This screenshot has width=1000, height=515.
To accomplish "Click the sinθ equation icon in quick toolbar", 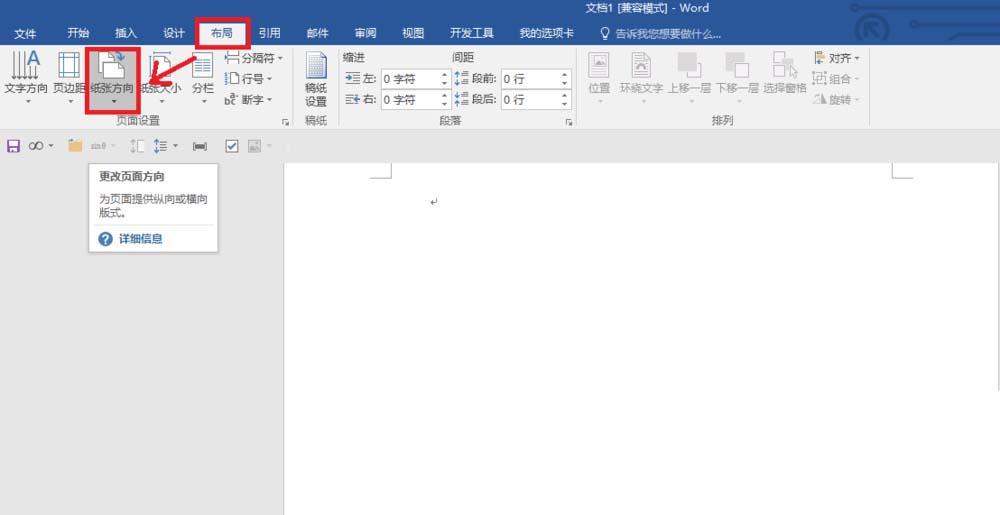I will [98, 146].
